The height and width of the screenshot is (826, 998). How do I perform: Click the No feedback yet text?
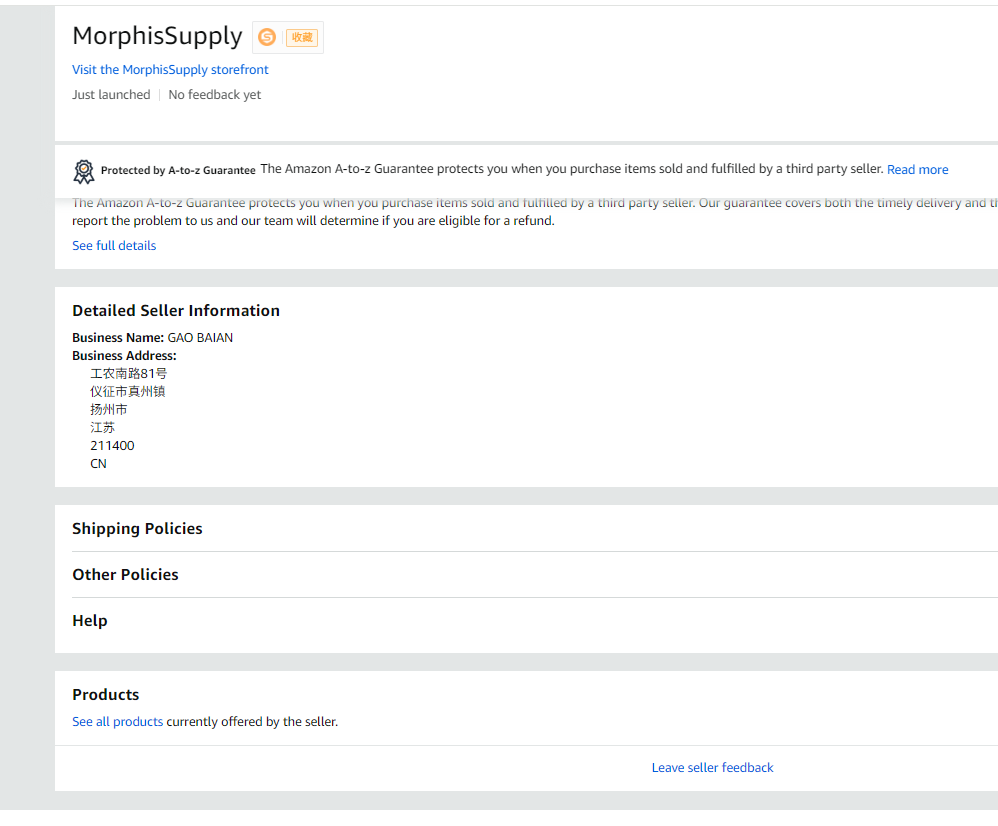click(214, 94)
